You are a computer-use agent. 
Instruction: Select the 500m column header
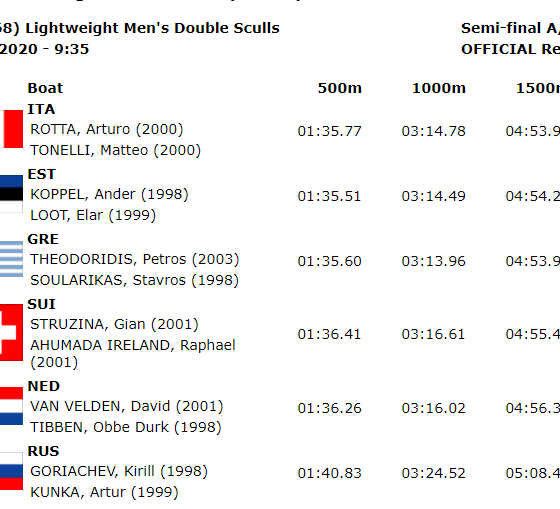tap(340, 88)
